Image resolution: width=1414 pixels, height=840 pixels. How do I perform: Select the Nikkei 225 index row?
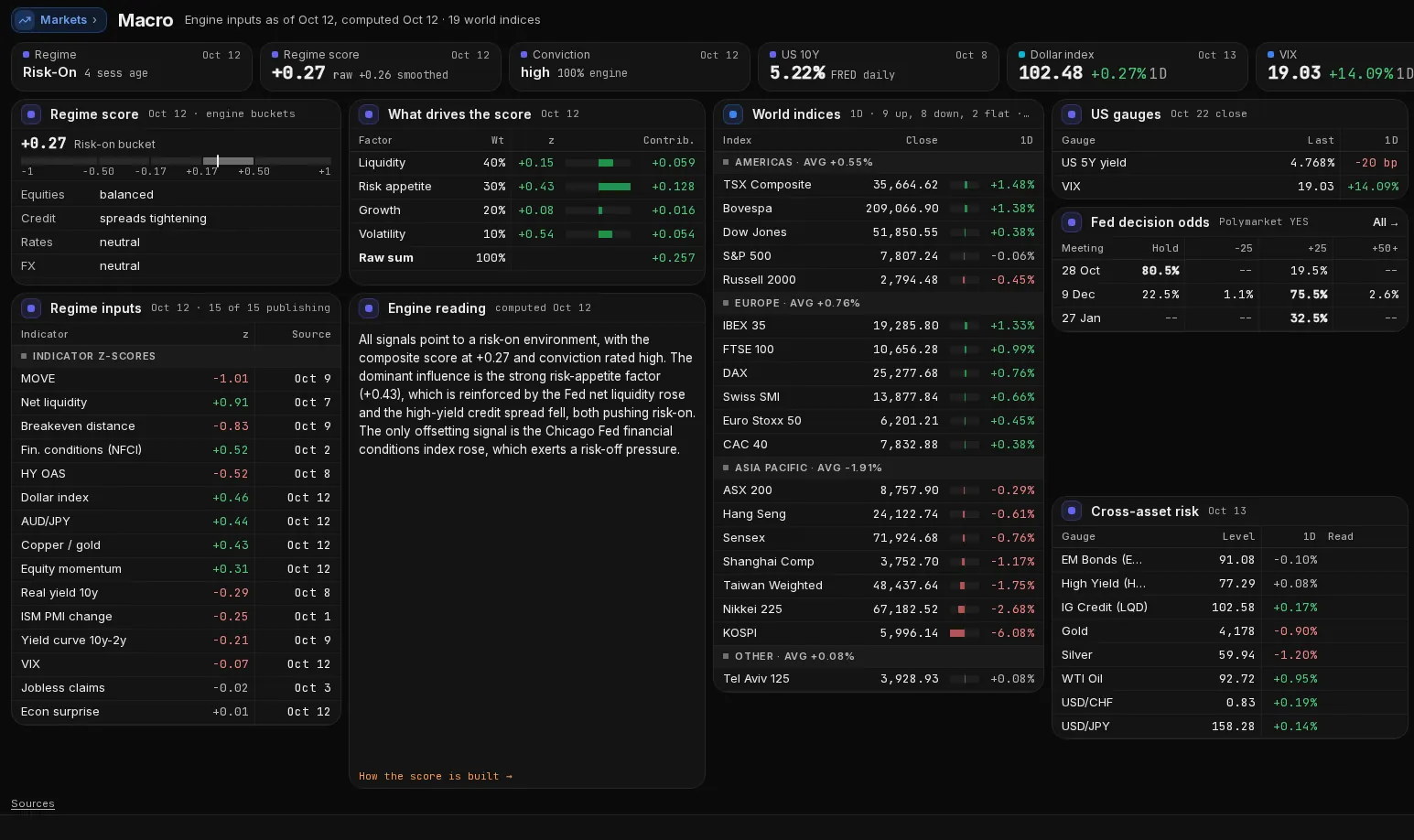[879, 609]
